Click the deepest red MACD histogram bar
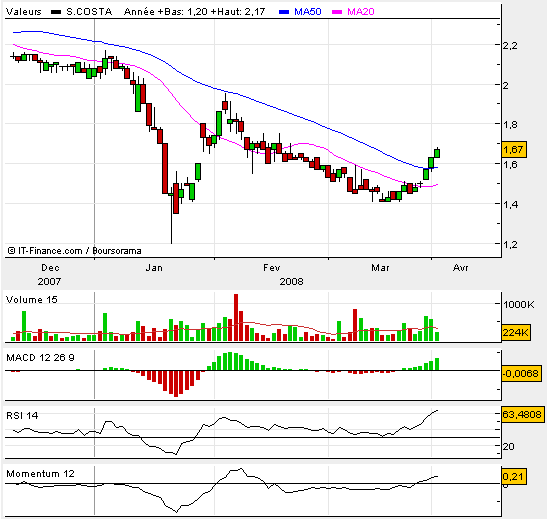 click(x=176, y=384)
